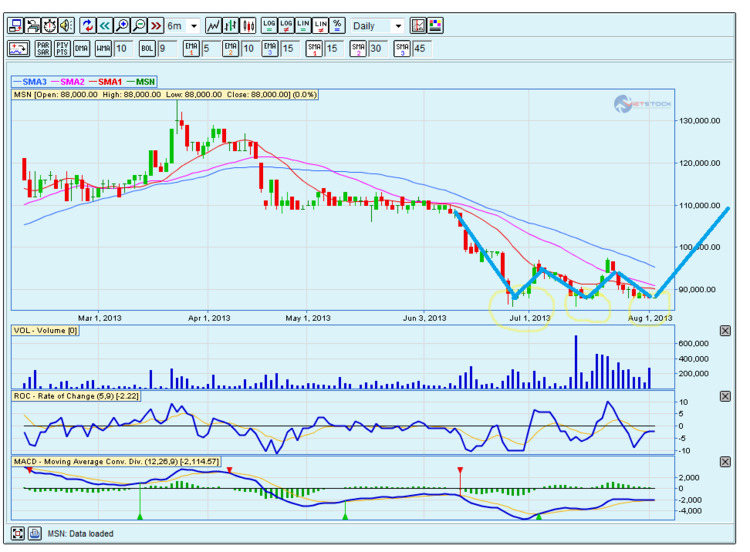Click the fullscreen icon in the status bar

[18, 533]
